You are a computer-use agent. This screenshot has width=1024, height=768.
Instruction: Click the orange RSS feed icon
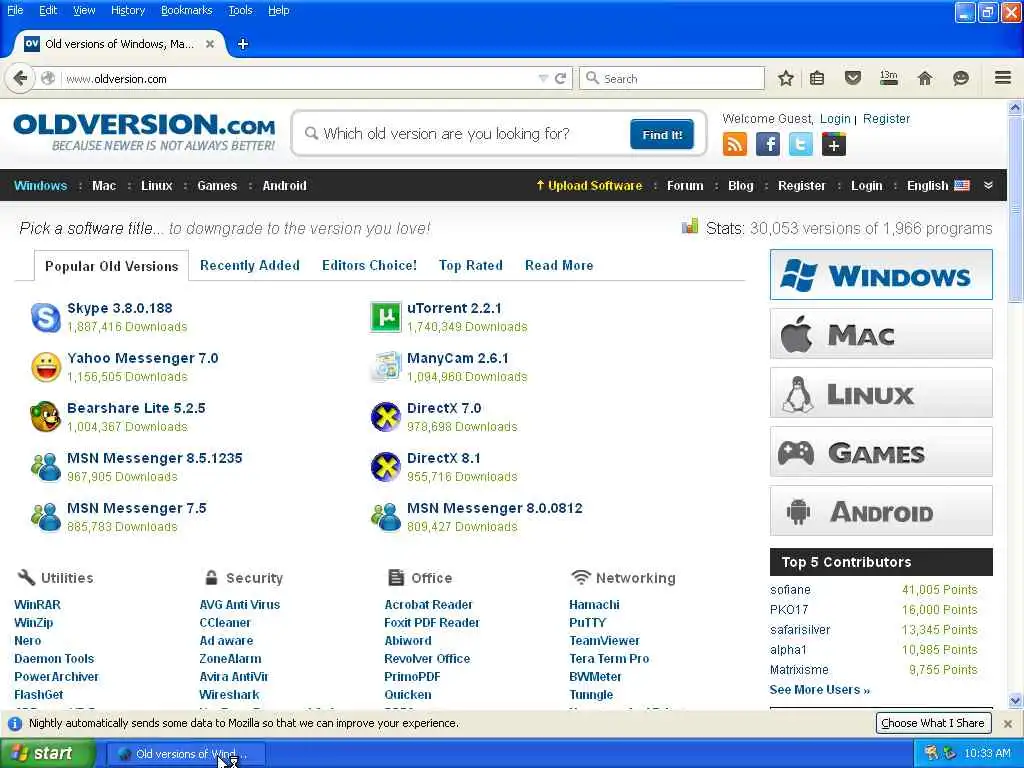pyautogui.click(x=735, y=144)
